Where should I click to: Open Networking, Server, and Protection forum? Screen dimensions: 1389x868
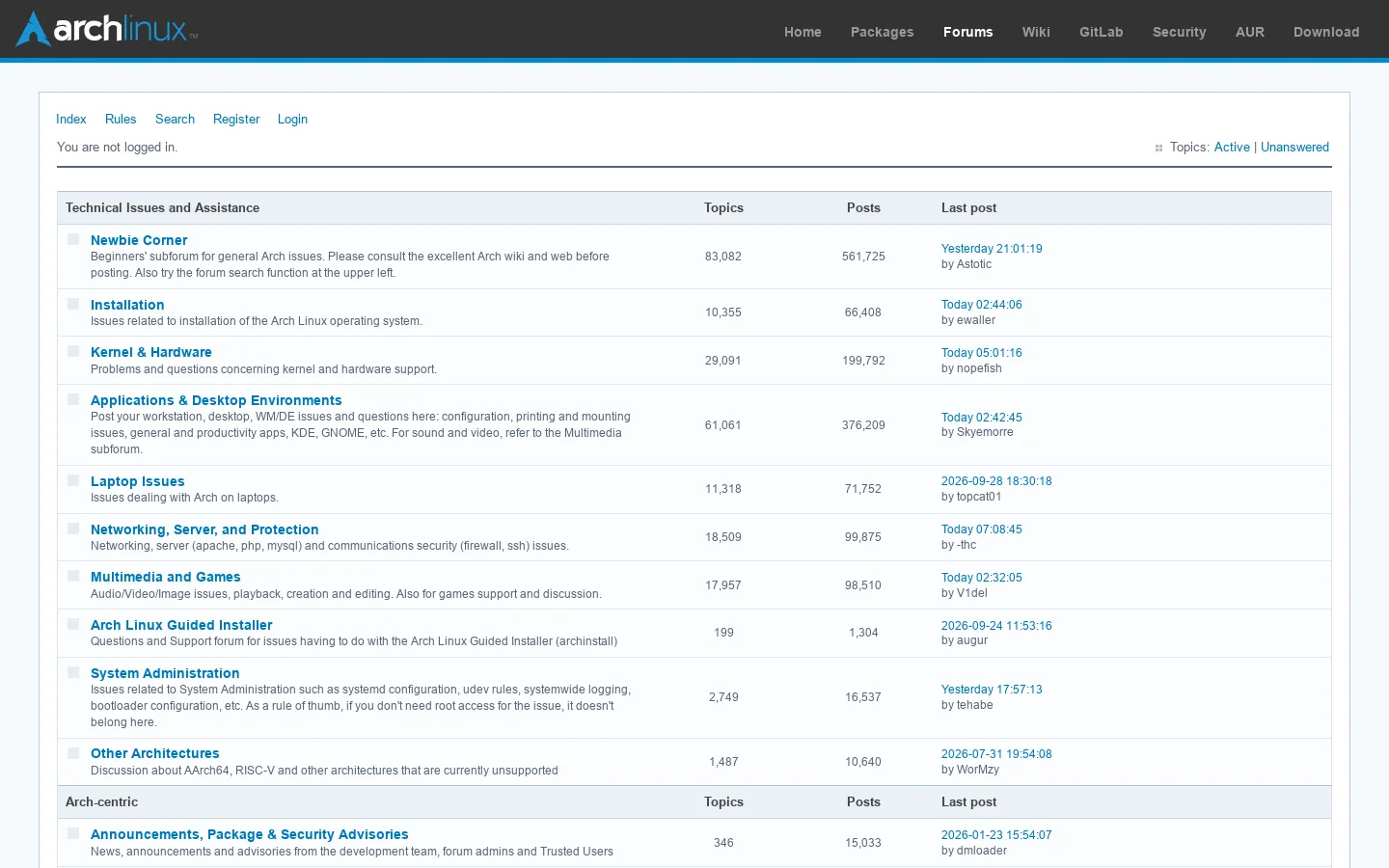[204, 529]
